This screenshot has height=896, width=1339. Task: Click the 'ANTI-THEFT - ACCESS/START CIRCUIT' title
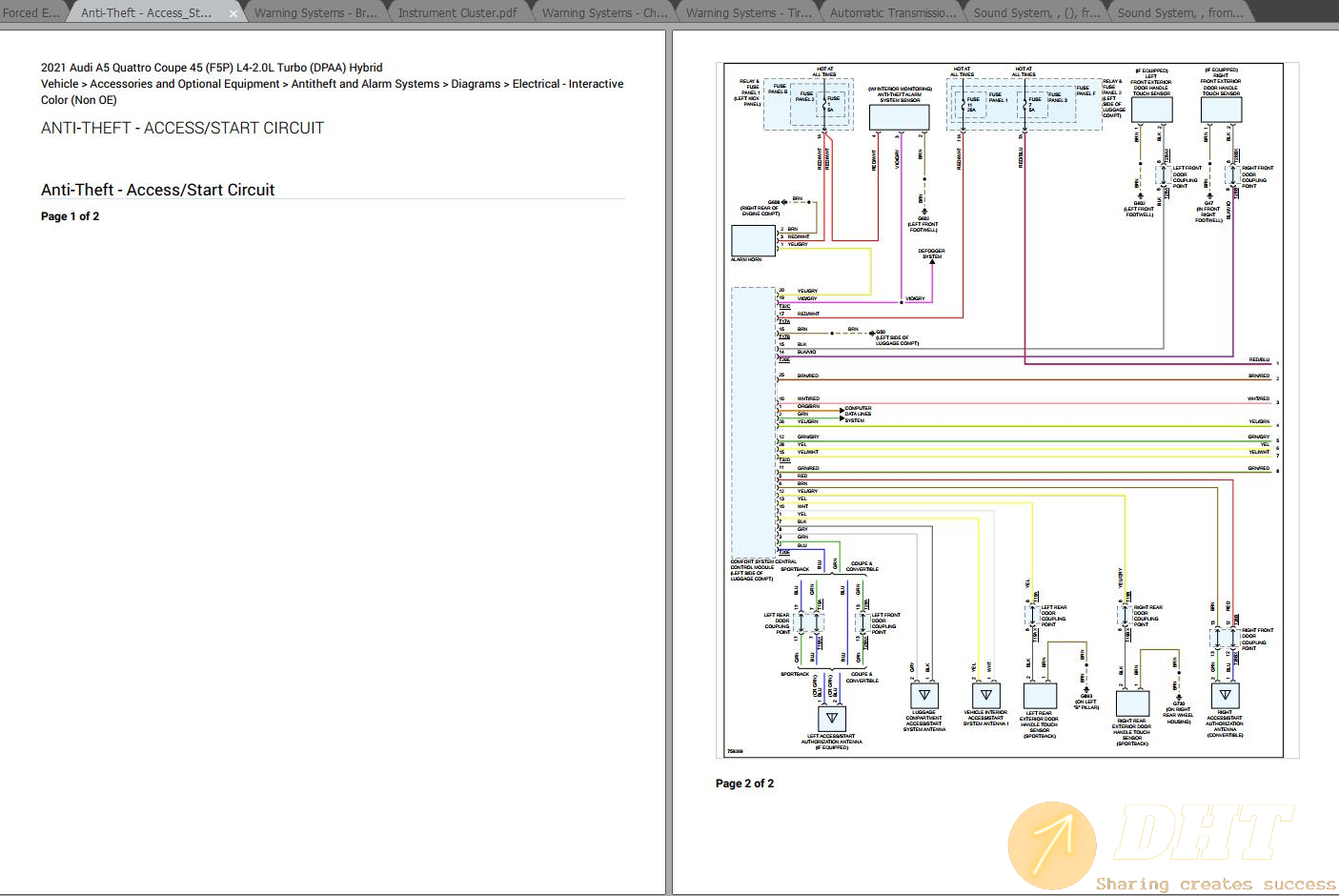click(182, 128)
